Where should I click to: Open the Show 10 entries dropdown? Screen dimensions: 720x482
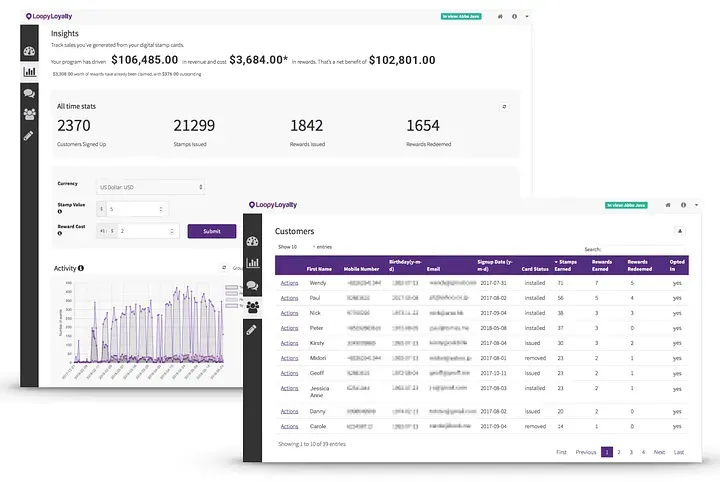[x=300, y=247]
